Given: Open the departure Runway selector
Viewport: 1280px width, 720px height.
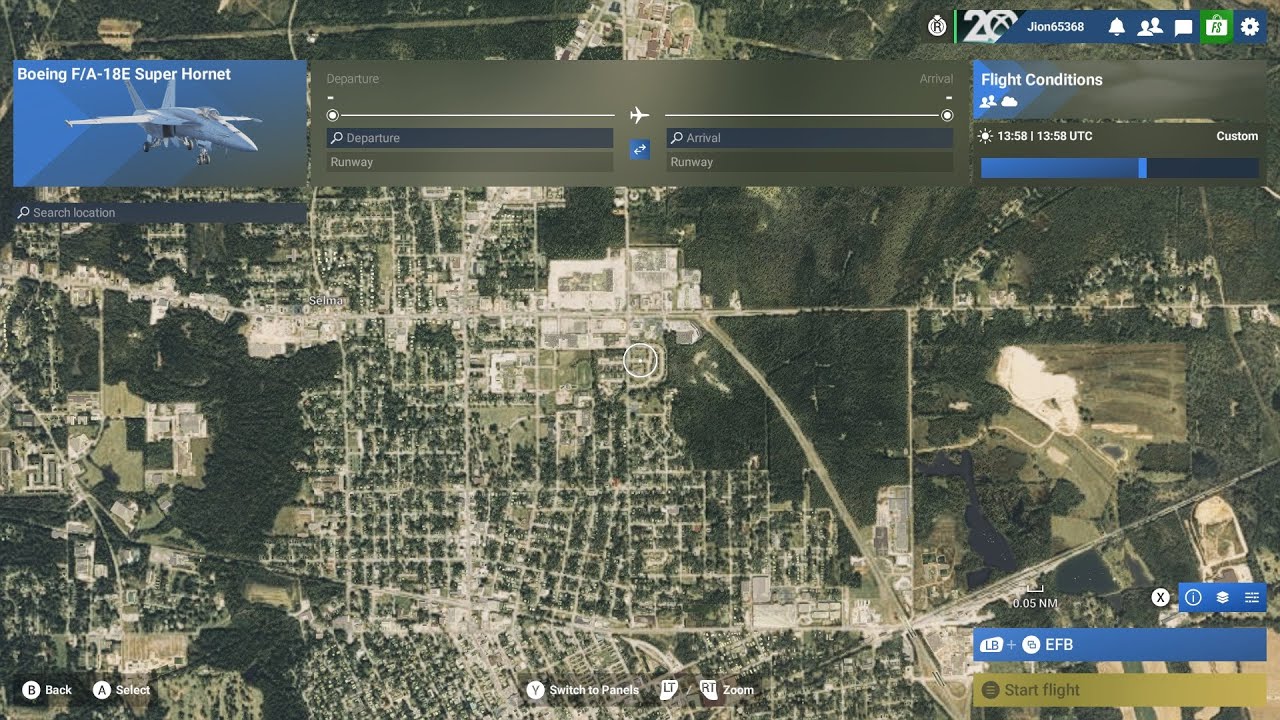Looking at the screenshot, I should (470, 162).
